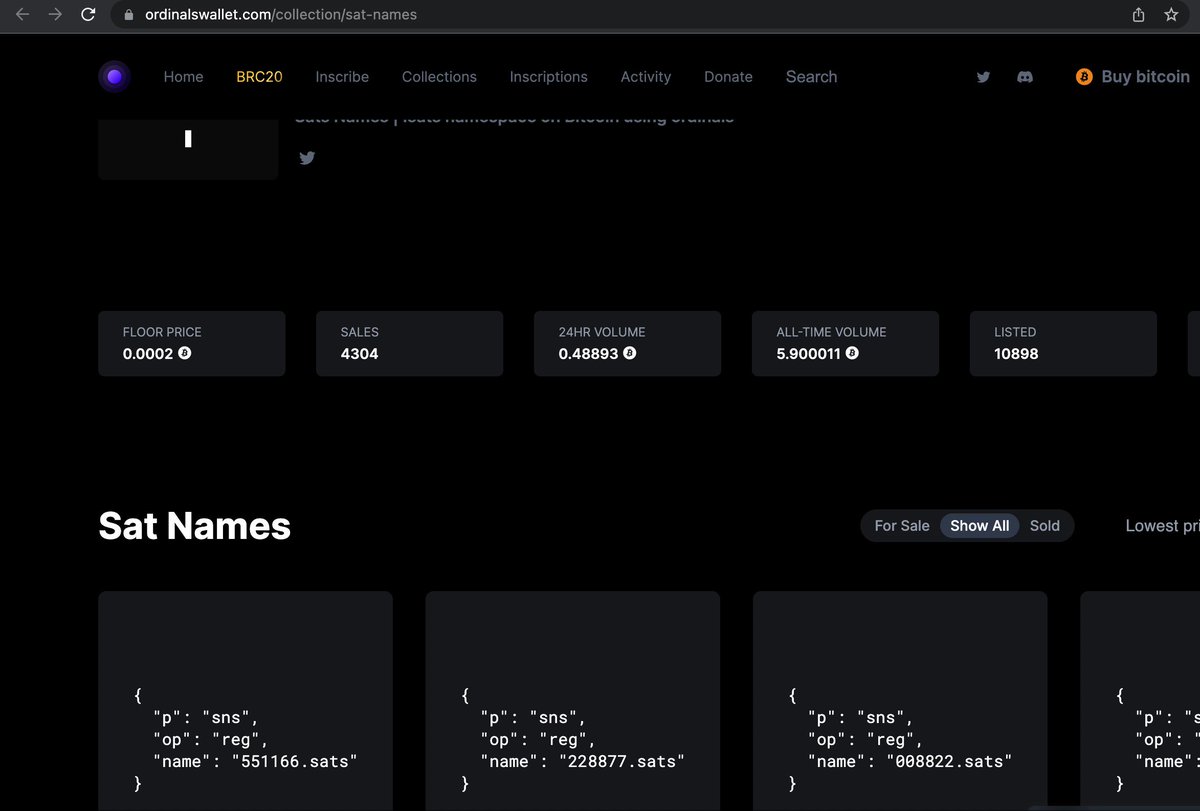
Task: Open the 228877.sats inscription card
Action: tap(572, 701)
